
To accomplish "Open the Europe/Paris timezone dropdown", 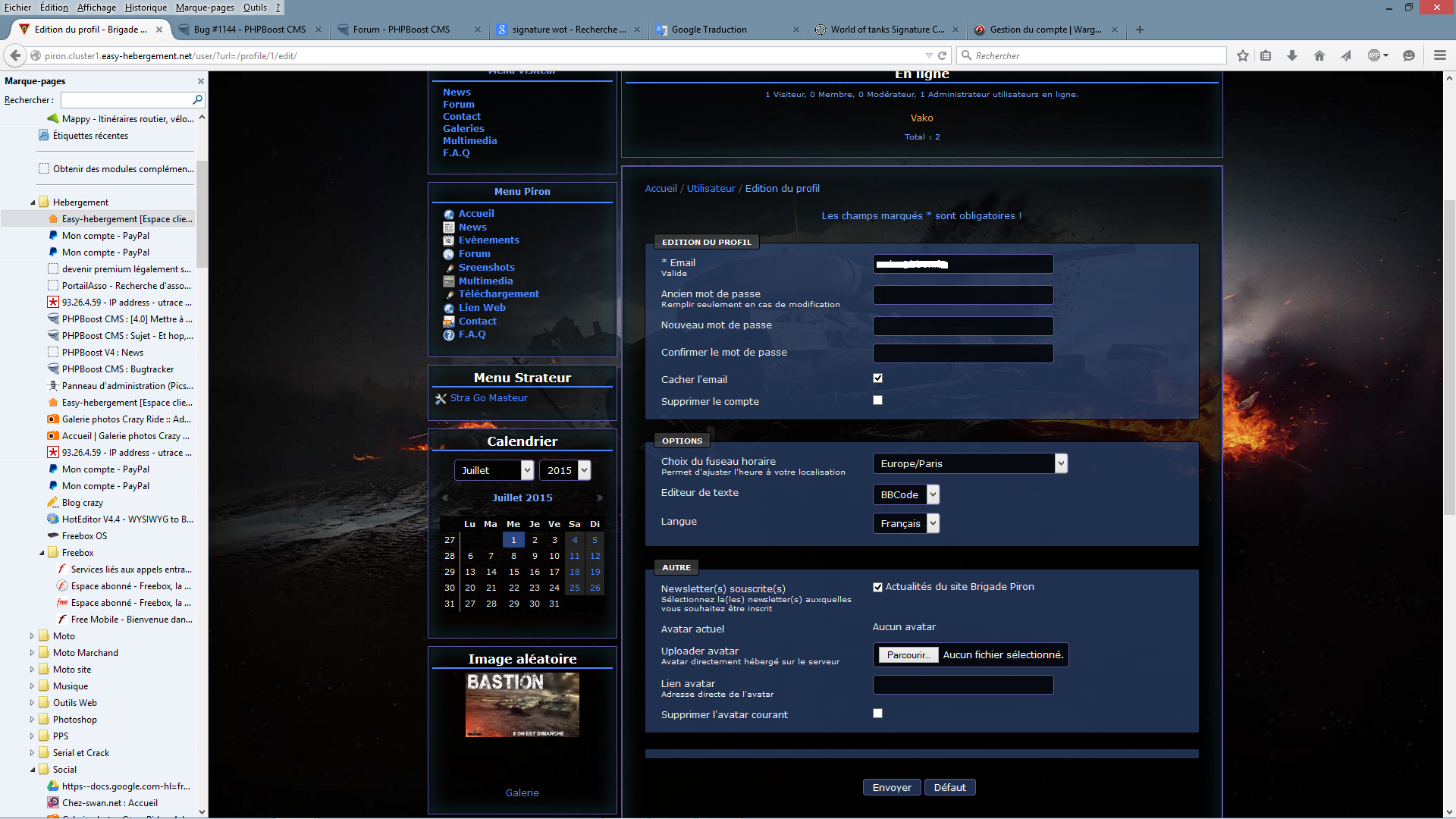I will click(x=970, y=463).
